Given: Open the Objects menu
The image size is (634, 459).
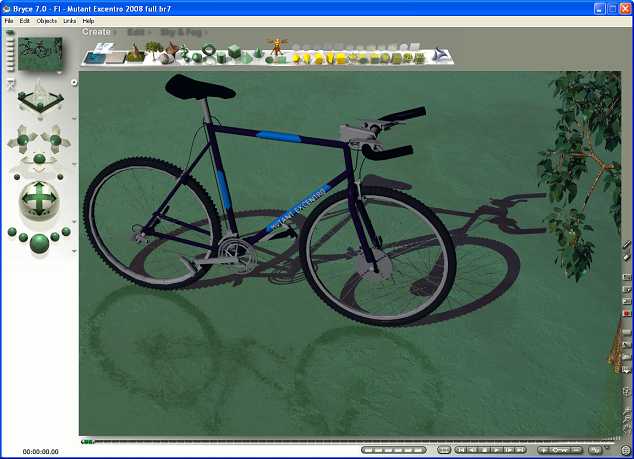Looking at the screenshot, I should pyautogui.click(x=47, y=21).
